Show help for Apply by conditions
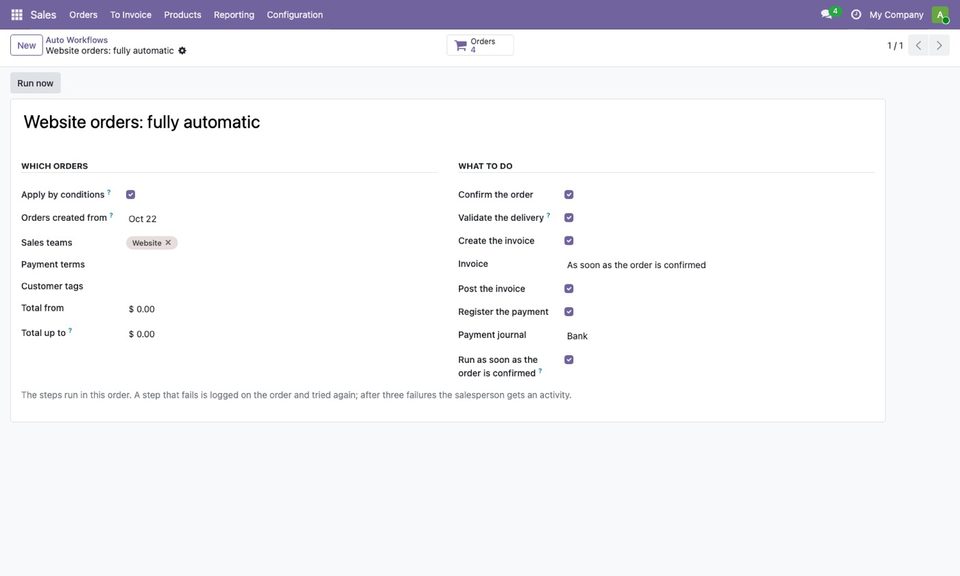 (x=109, y=192)
